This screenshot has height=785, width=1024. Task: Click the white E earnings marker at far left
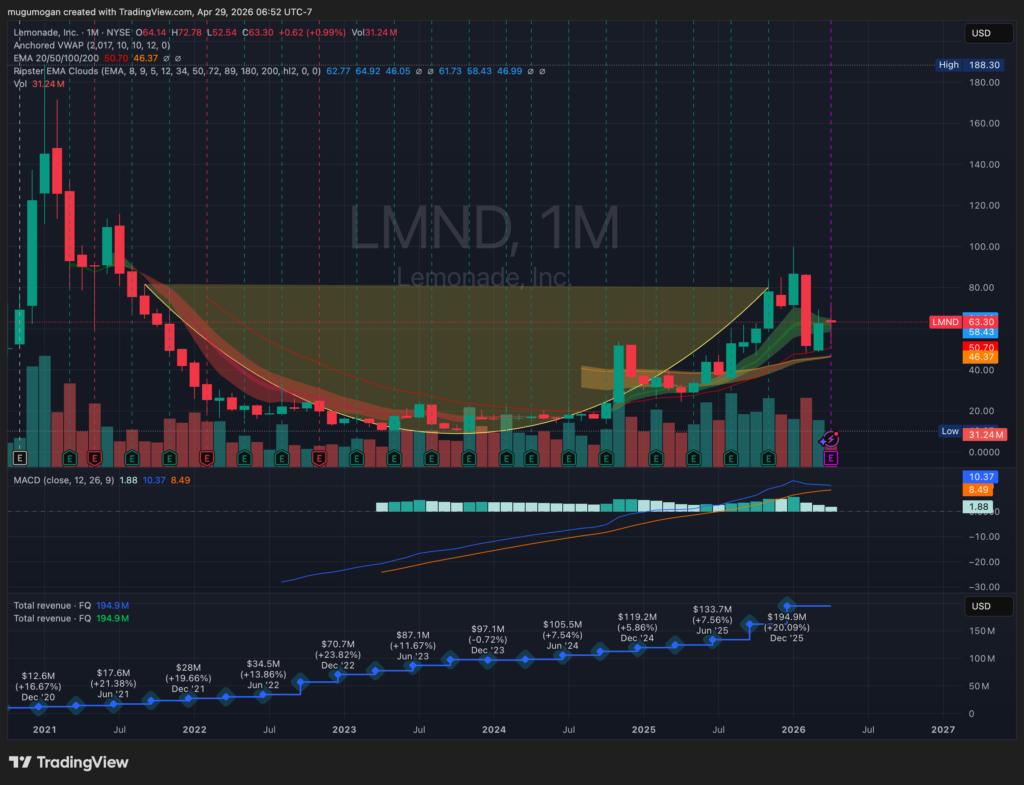[18, 458]
